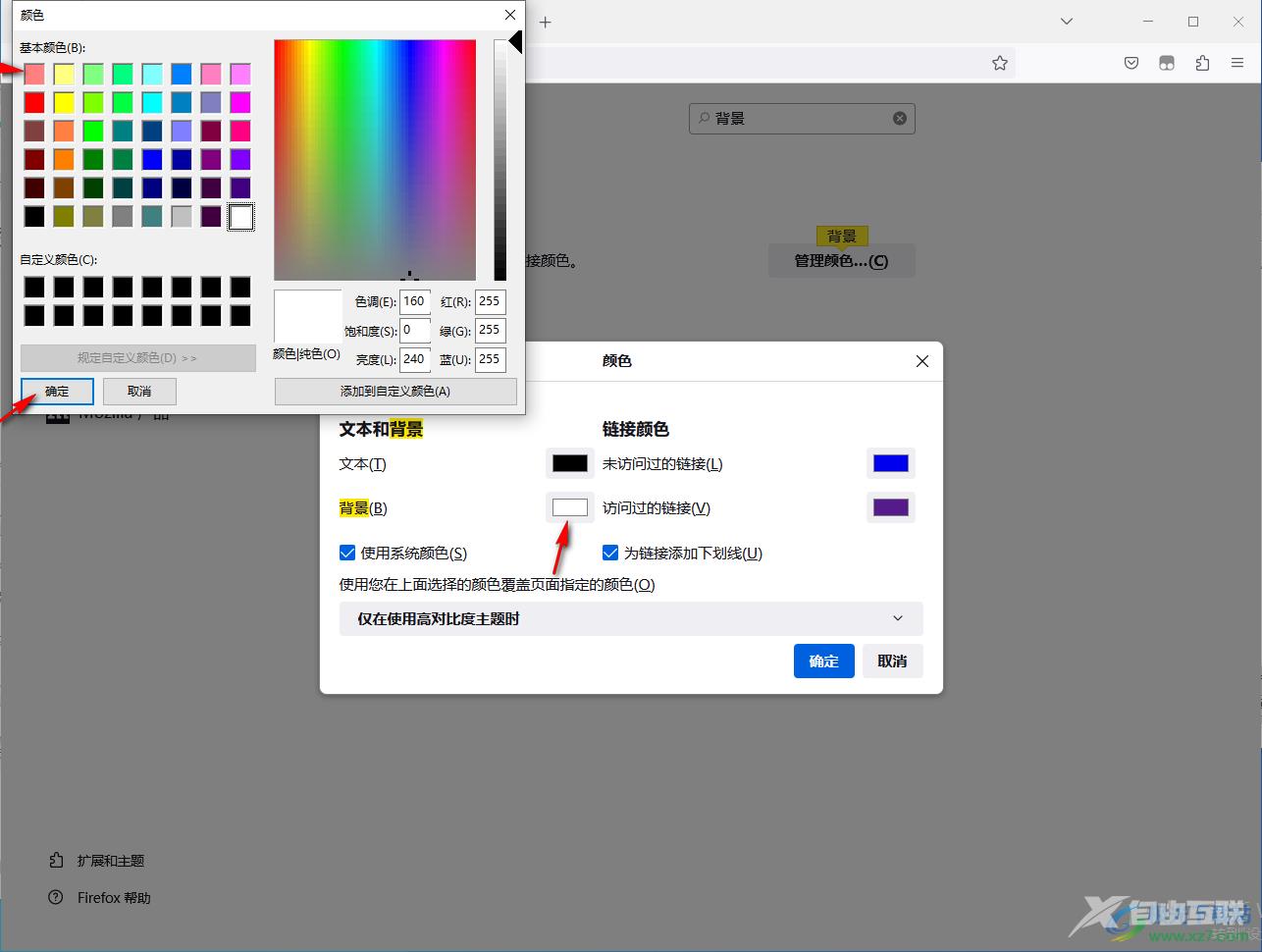
Task: Select the black basic color swatch
Action: 34,216
